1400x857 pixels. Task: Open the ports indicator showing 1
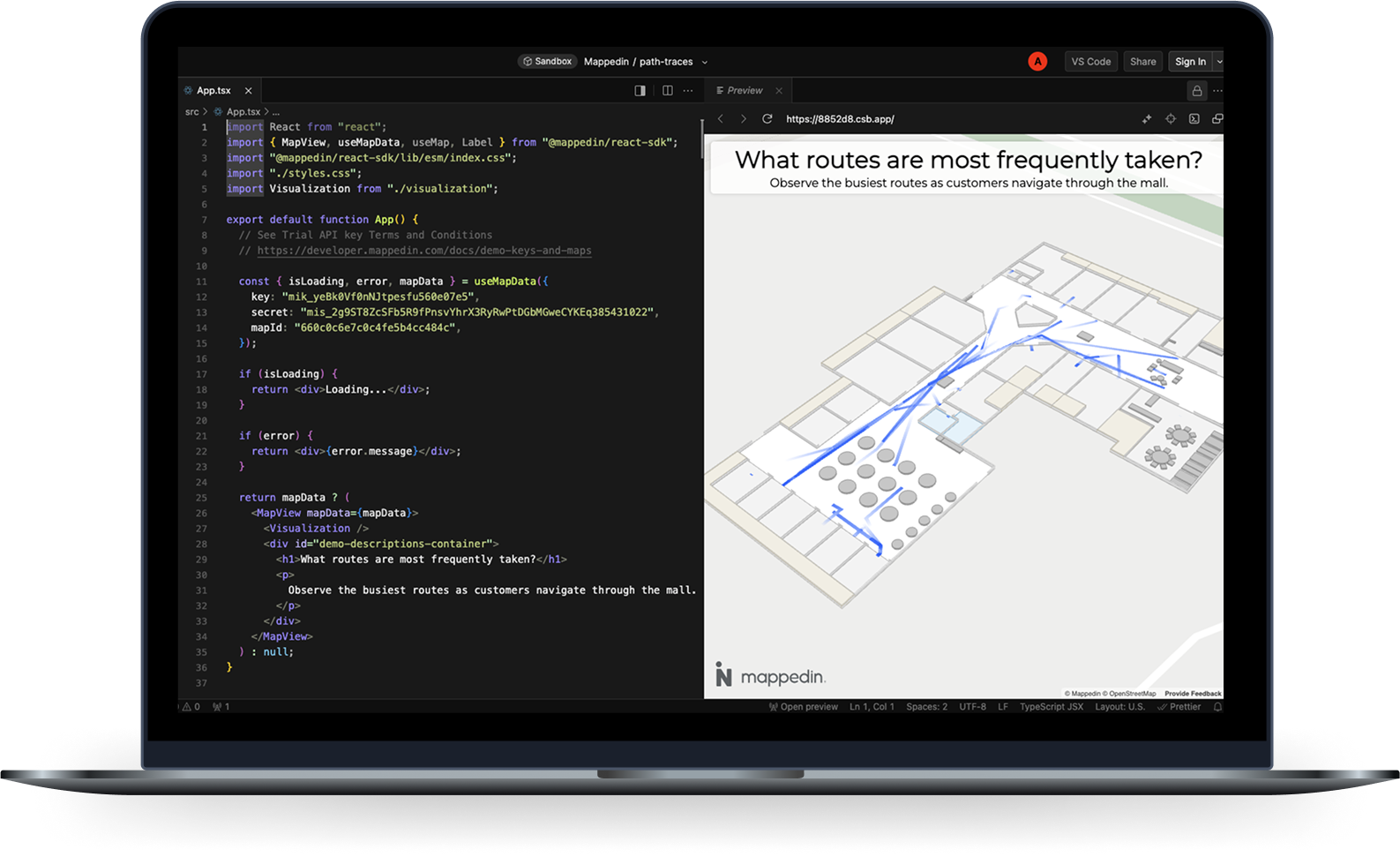[221, 707]
